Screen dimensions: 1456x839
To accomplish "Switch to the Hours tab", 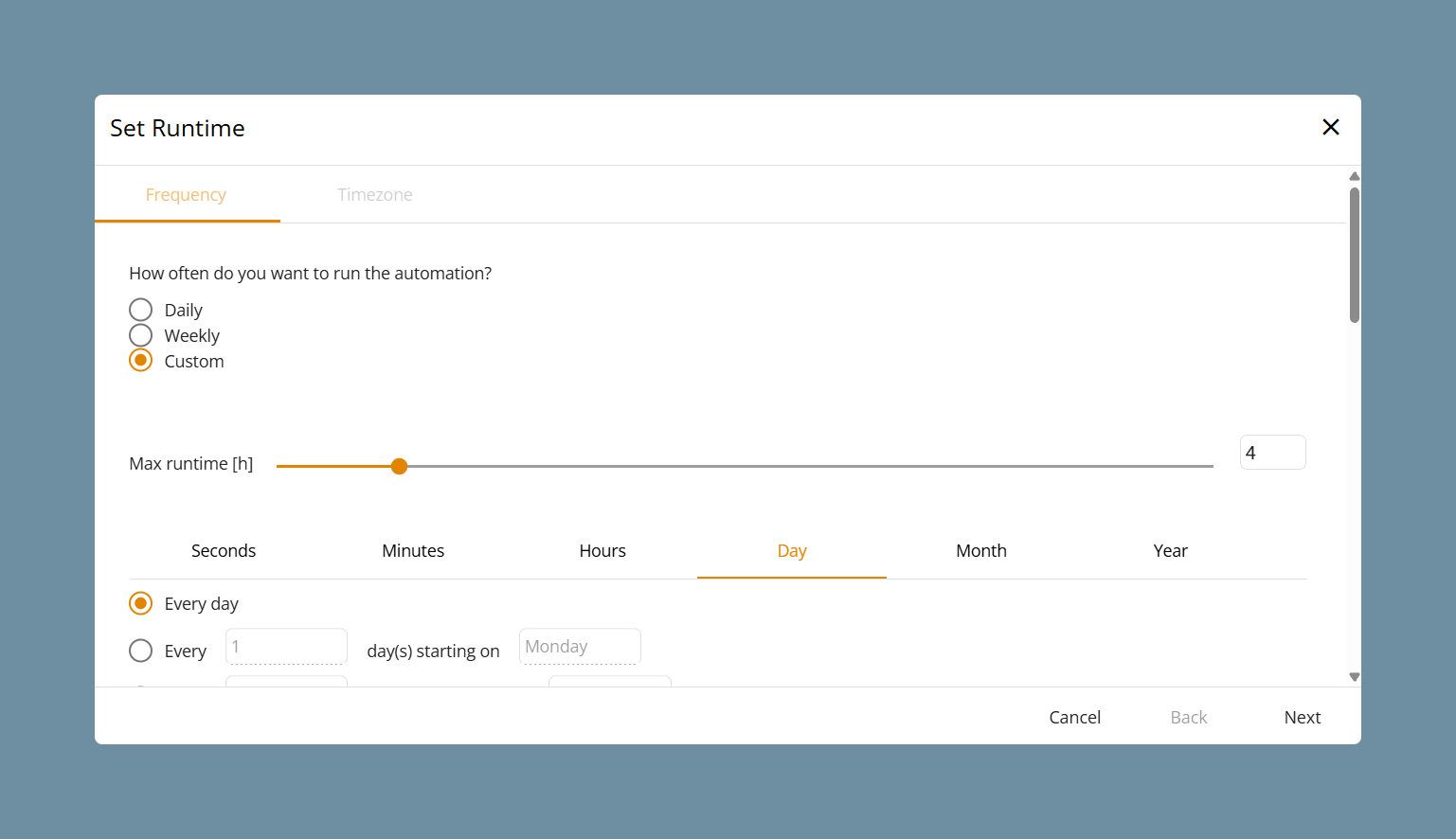I will pyautogui.click(x=602, y=550).
